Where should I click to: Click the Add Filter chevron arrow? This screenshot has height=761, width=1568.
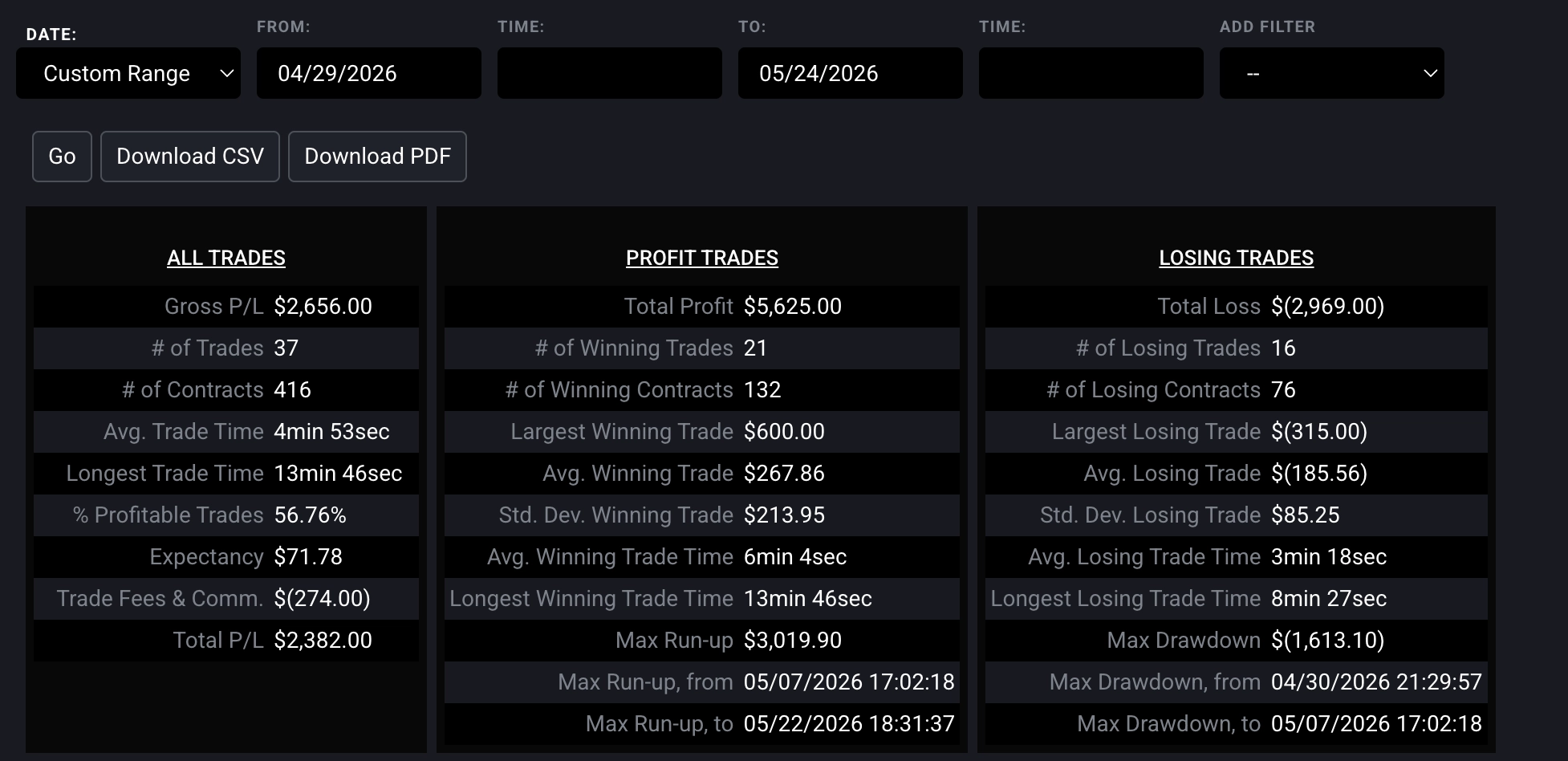pyautogui.click(x=1430, y=74)
